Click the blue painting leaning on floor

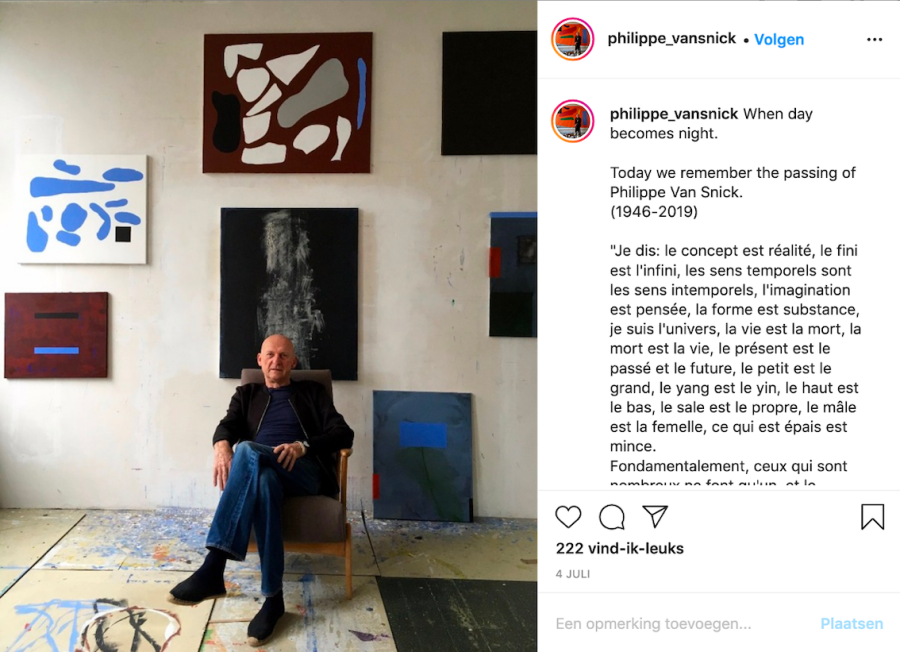[x=422, y=456]
